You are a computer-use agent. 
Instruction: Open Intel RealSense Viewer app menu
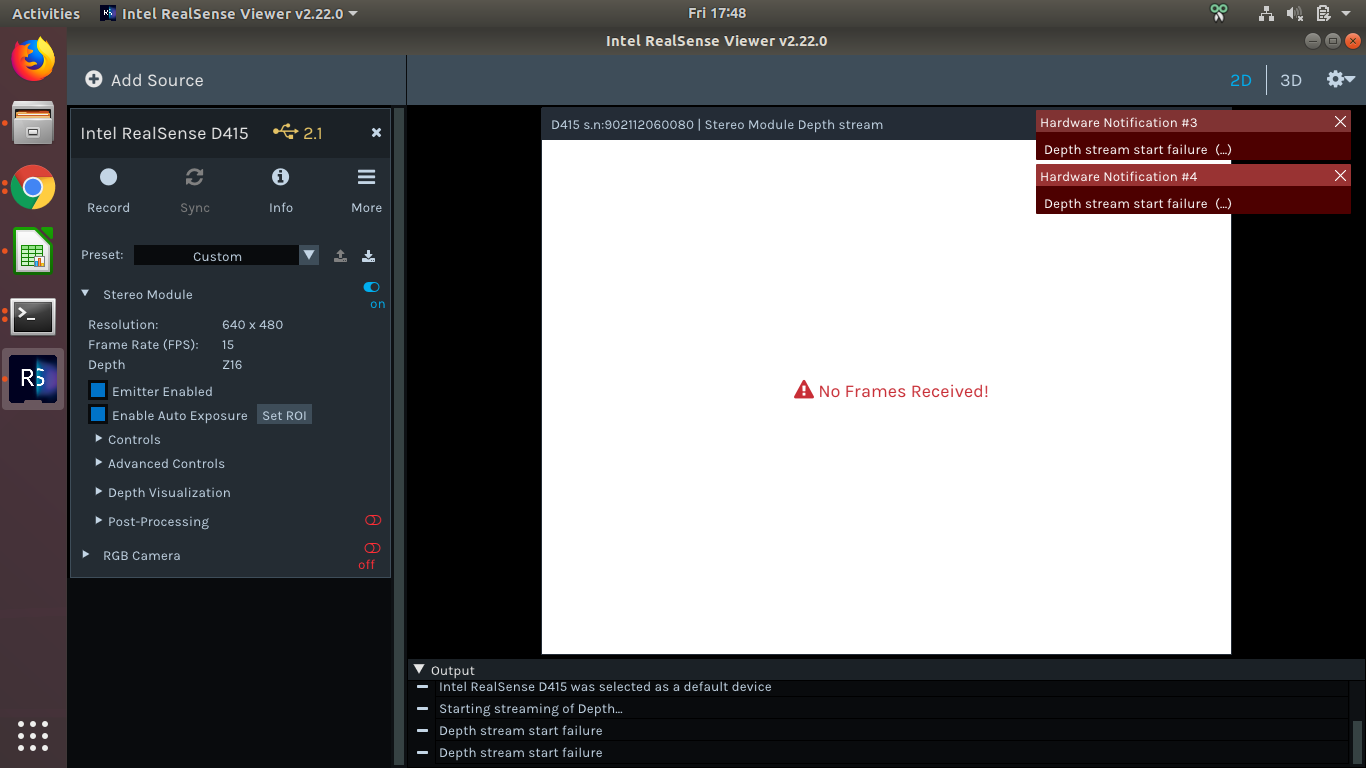point(229,13)
